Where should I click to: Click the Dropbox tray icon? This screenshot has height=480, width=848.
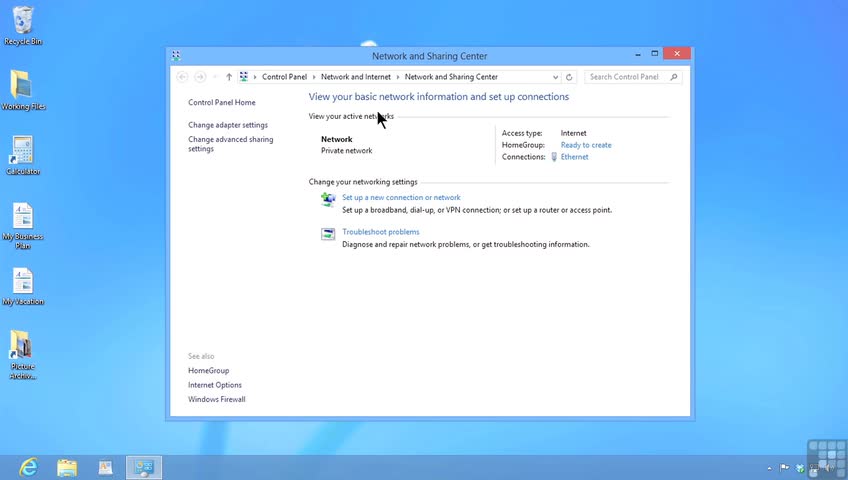coord(800,468)
